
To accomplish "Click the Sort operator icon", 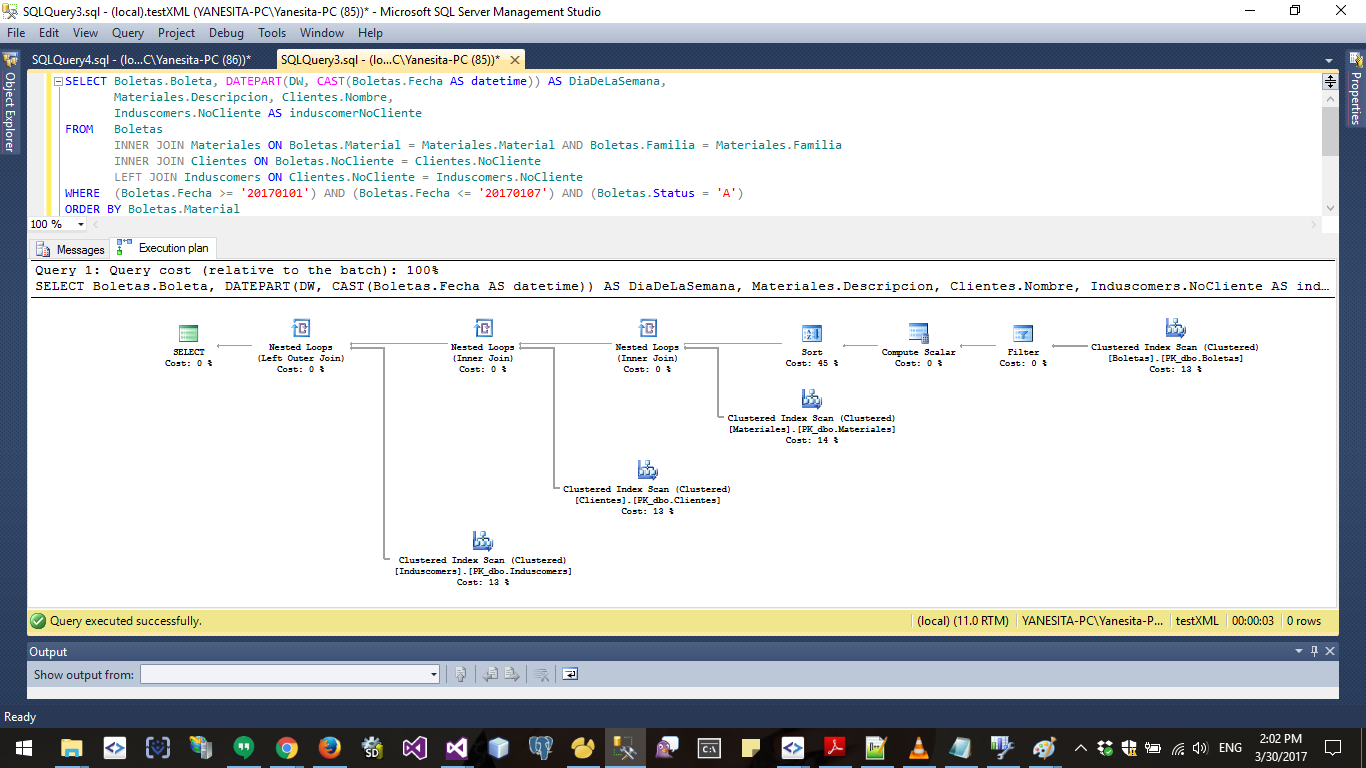I will [812, 334].
